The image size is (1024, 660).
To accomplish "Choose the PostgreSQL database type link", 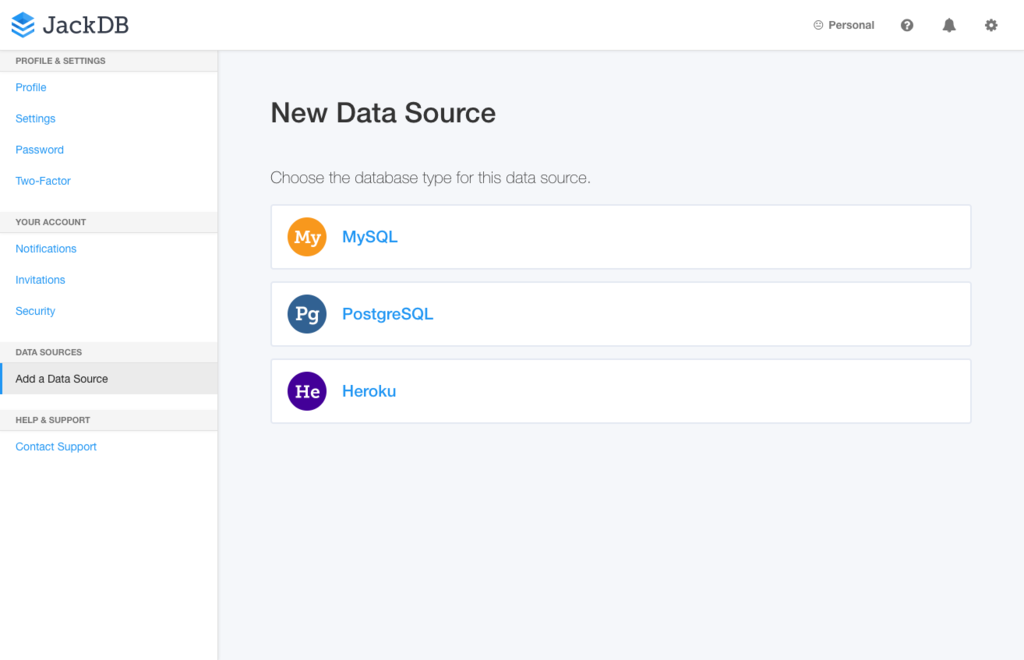I will click(388, 314).
